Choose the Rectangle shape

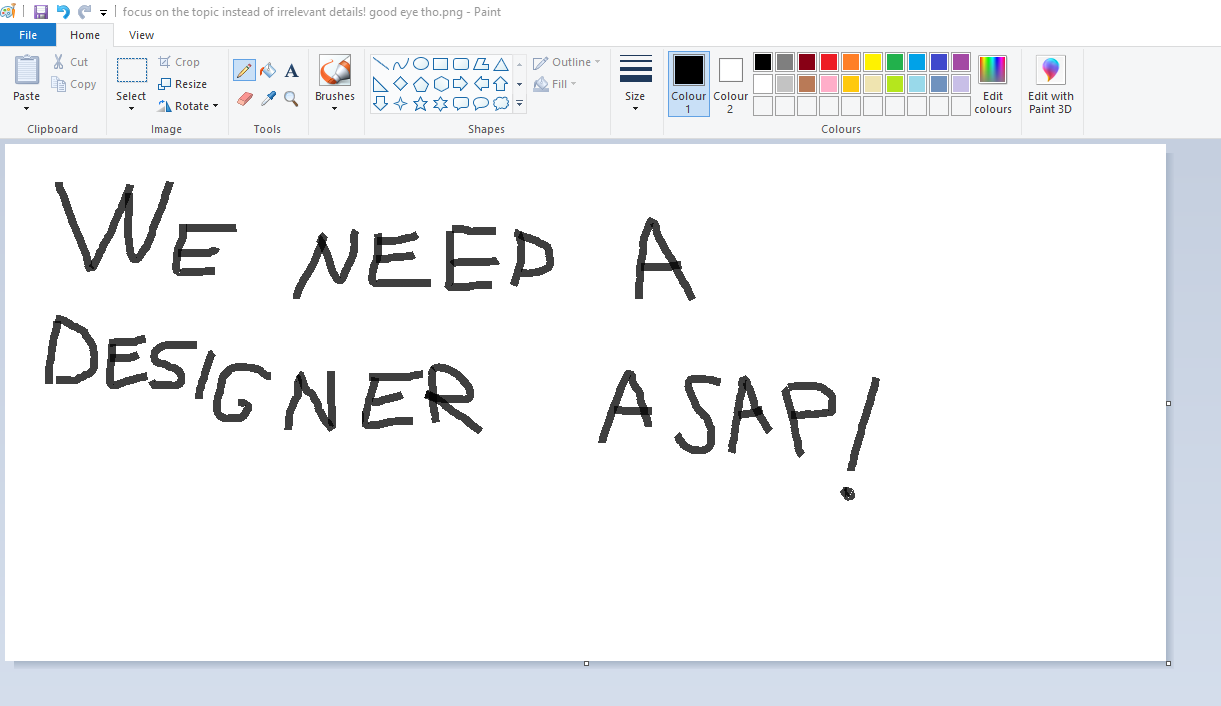[441, 64]
